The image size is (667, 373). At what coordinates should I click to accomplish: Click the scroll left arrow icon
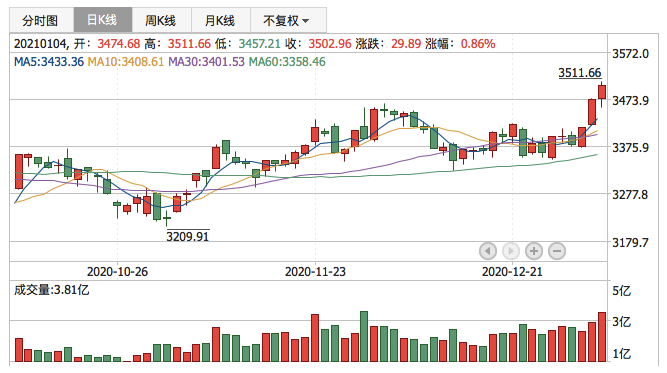point(487,251)
